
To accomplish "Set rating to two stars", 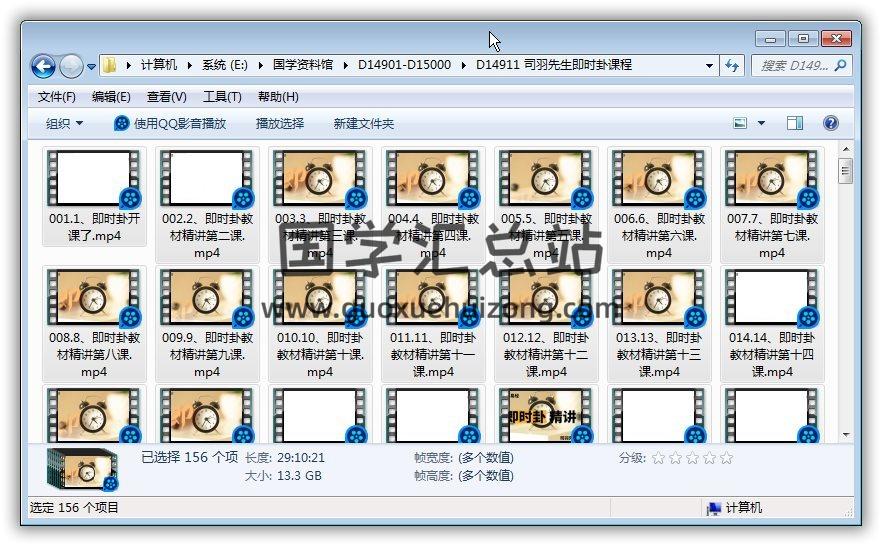I will click(676, 458).
